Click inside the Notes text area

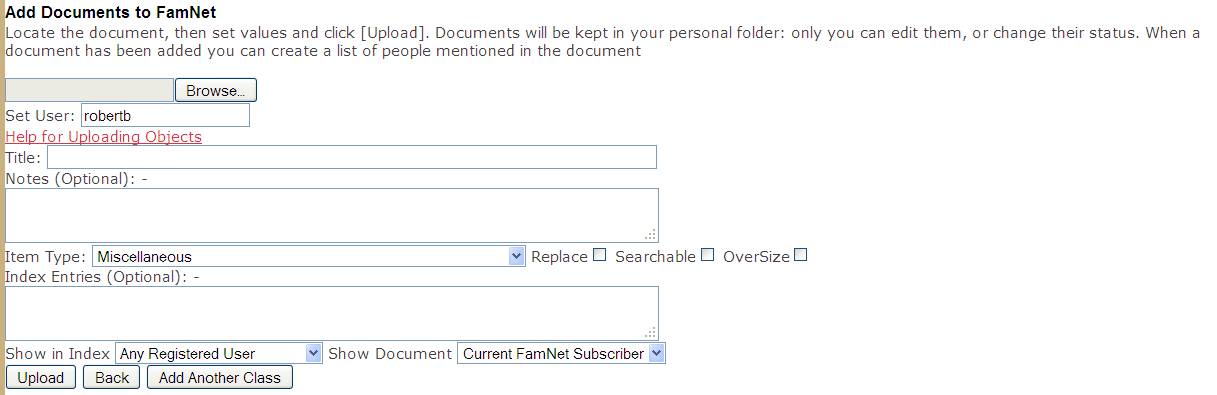point(332,215)
